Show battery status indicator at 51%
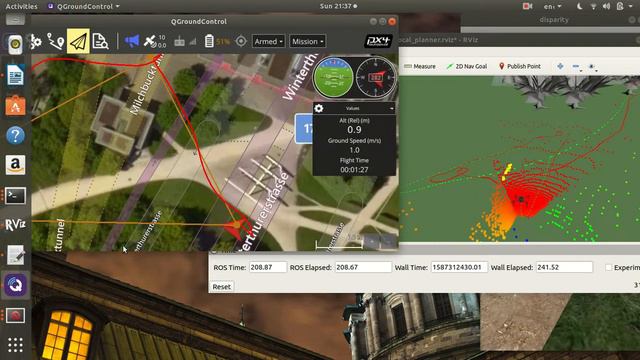This screenshot has height=360, width=640. 217,41
